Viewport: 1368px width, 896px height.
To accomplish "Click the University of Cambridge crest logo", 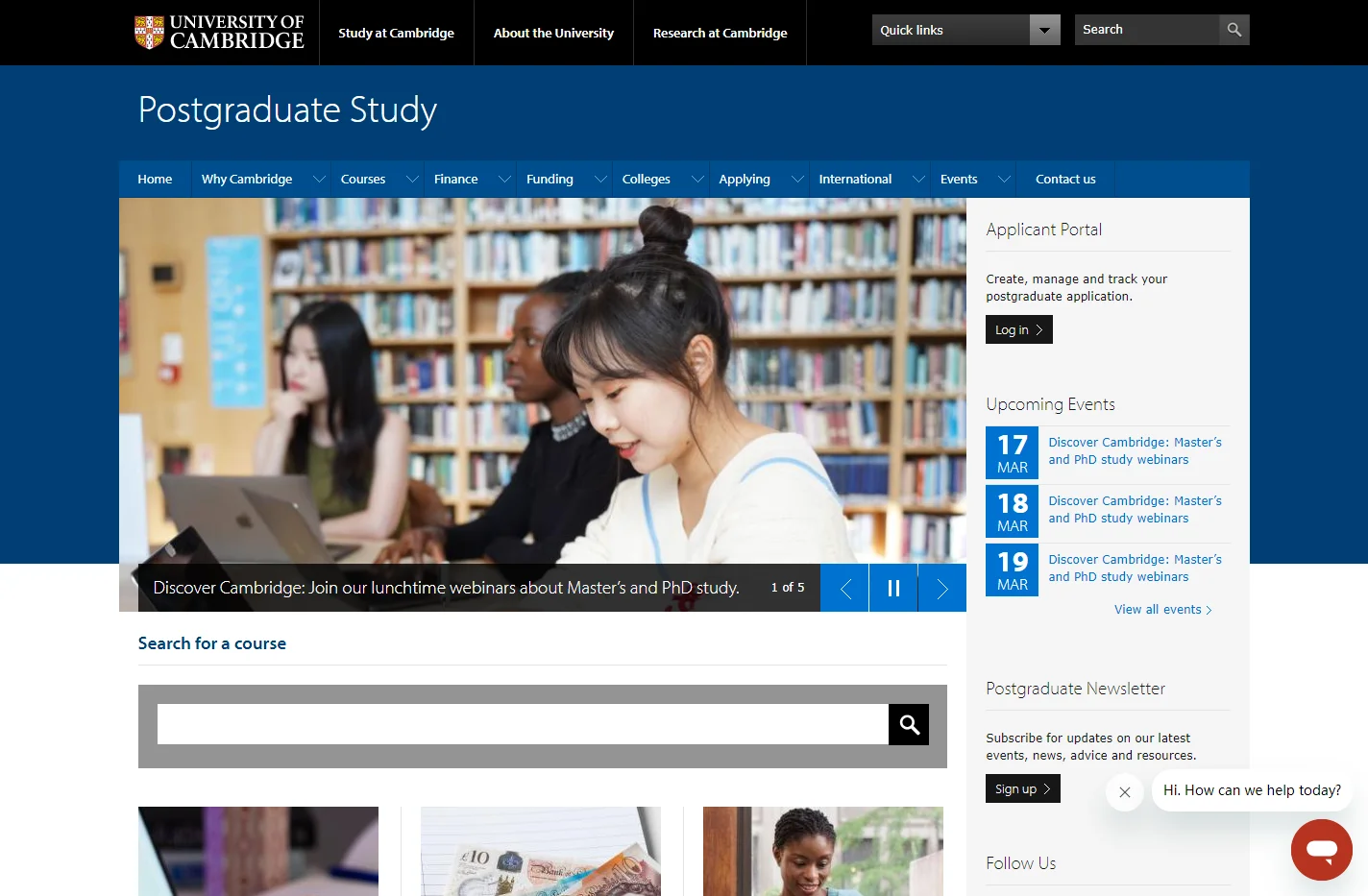I will tap(219, 32).
